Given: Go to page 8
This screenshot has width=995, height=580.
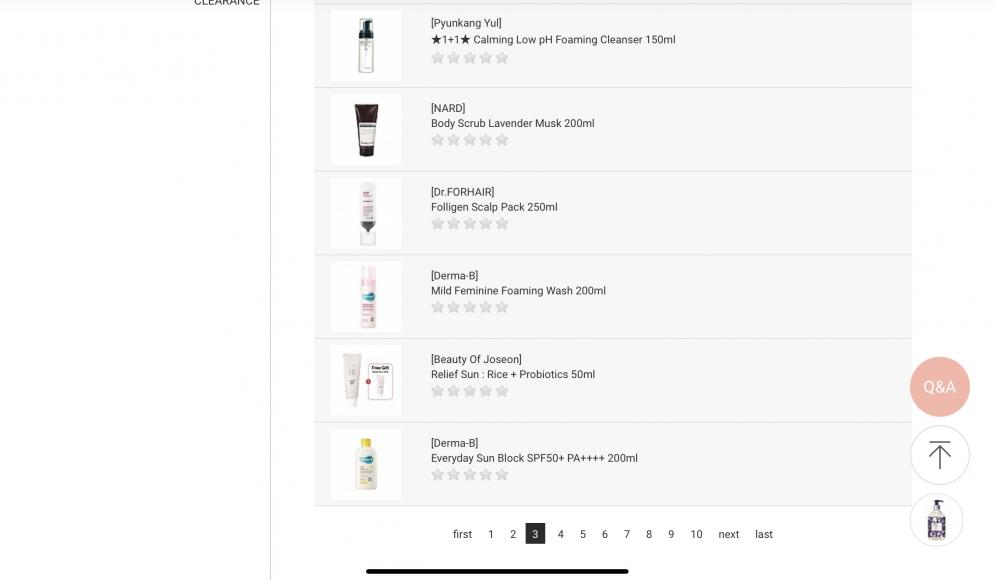Looking at the screenshot, I should pos(649,534).
